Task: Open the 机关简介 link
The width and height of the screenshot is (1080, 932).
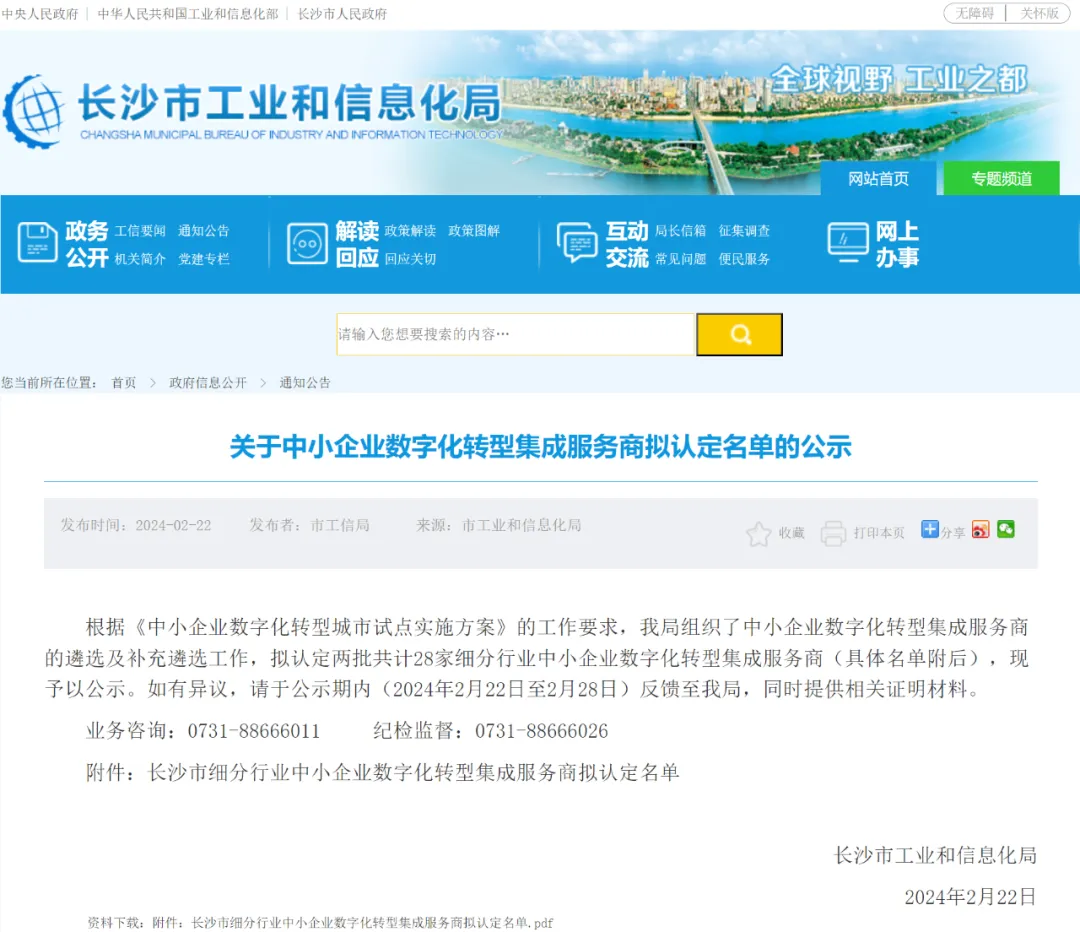Action: point(140,259)
